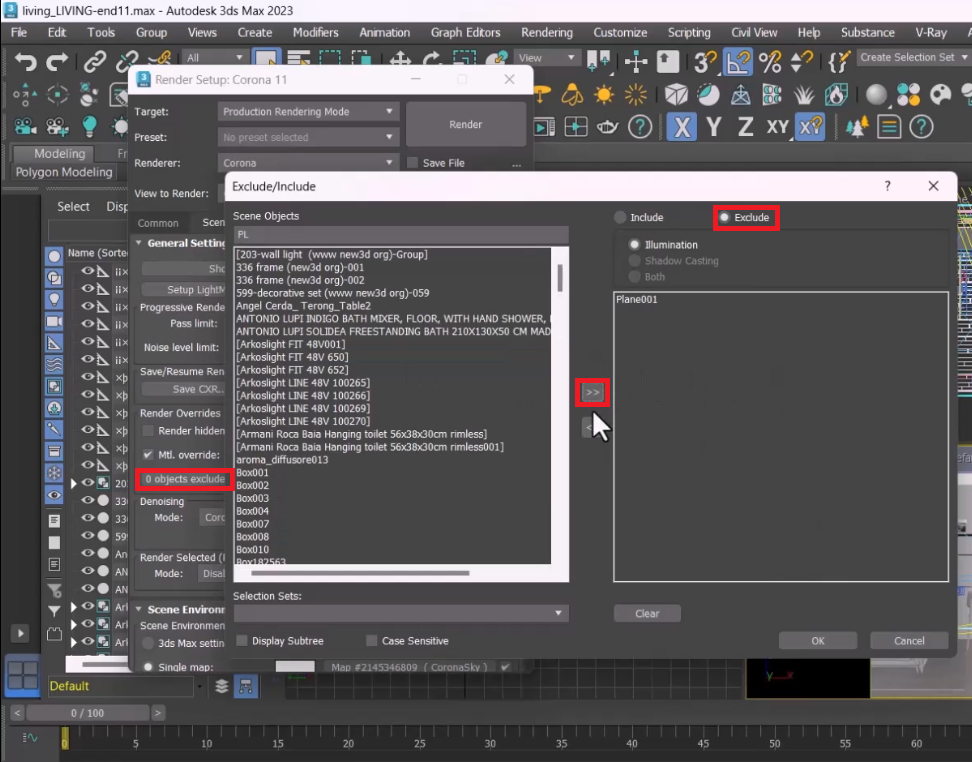Click the Single map color swatch
Screen dimensions: 972x762
click(x=295, y=667)
